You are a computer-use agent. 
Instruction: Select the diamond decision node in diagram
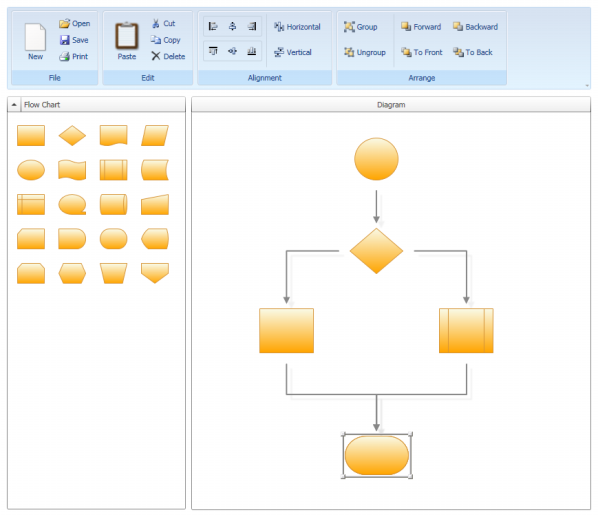pyautogui.click(x=376, y=251)
